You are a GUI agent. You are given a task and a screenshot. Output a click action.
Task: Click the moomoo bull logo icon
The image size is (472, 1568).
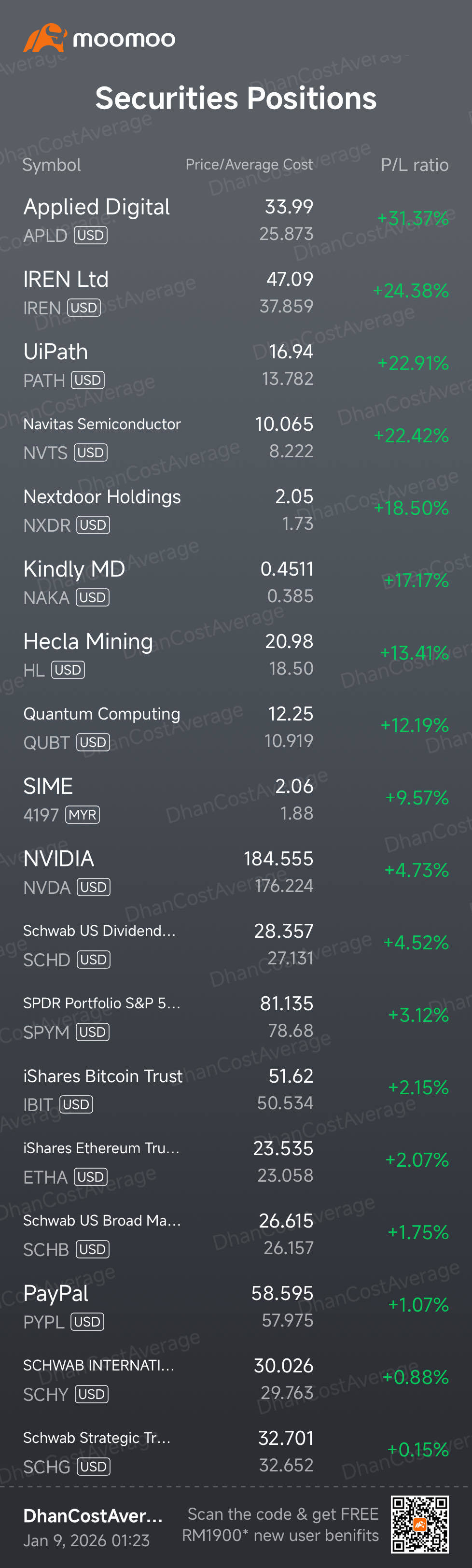[x=45, y=38]
